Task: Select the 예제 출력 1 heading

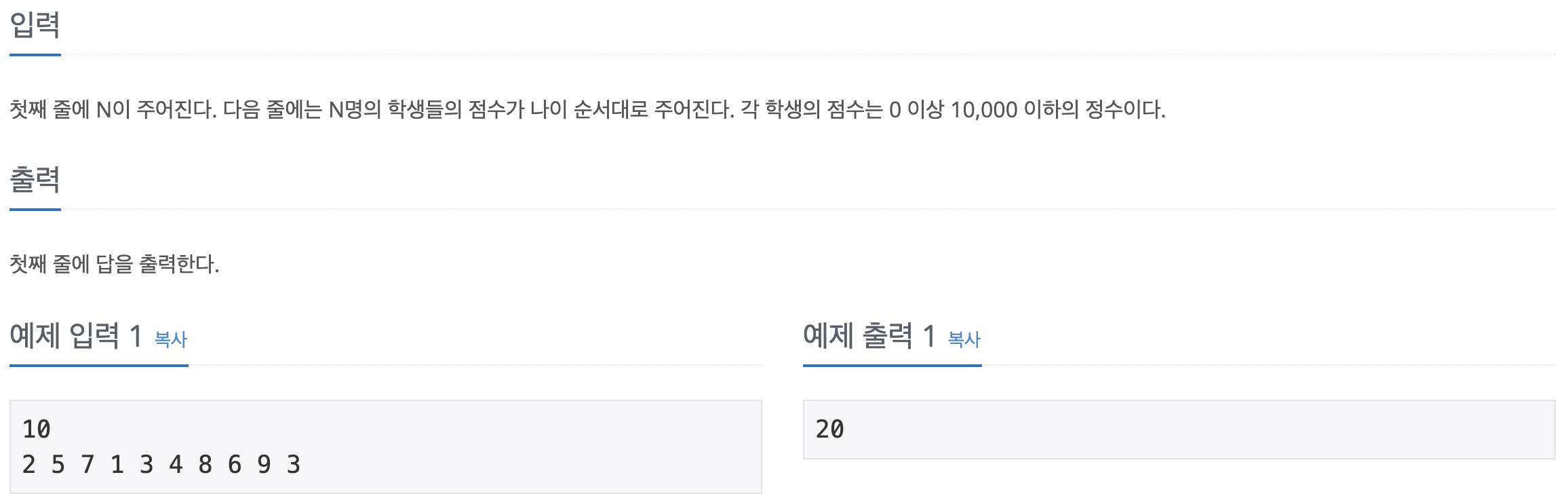Action: coord(869,336)
